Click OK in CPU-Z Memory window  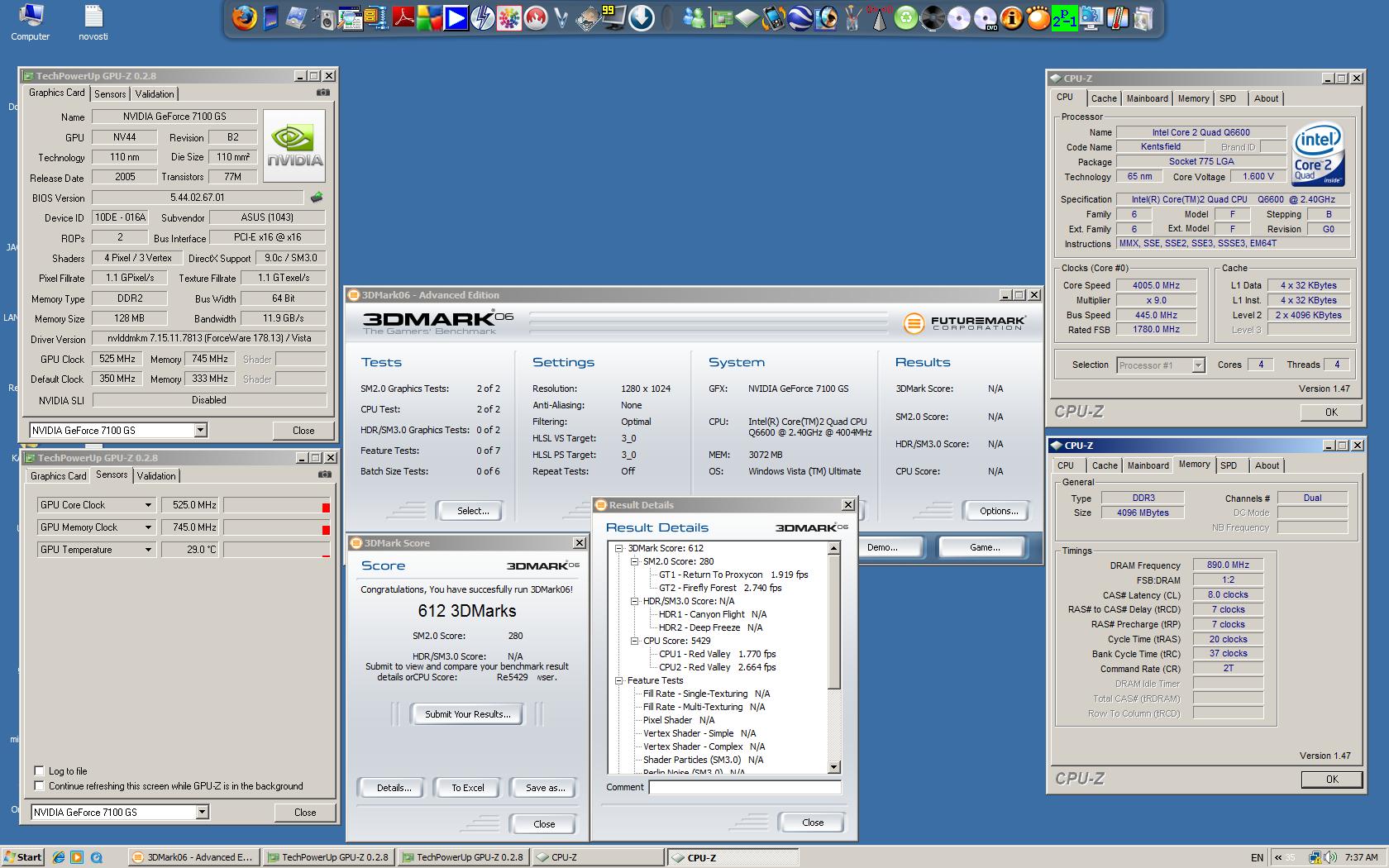pos(1332,779)
